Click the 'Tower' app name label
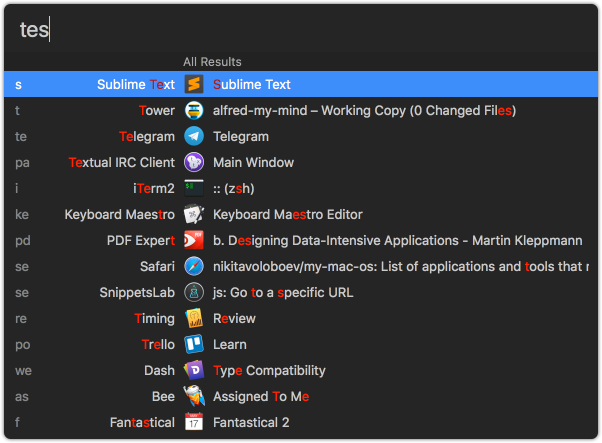This screenshot has width=602, height=443. (157, 111)
